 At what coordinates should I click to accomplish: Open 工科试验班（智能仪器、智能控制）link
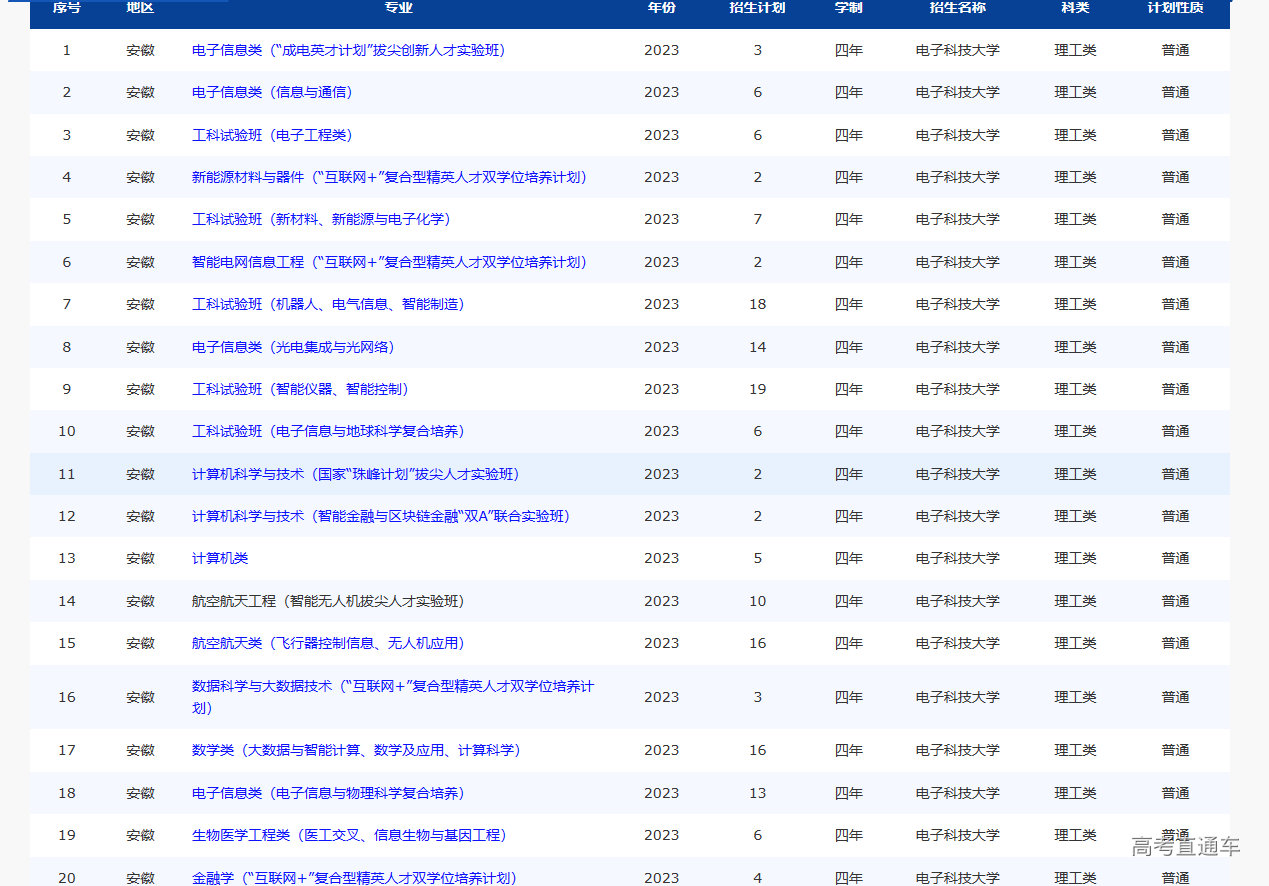[x=300, y=389]
